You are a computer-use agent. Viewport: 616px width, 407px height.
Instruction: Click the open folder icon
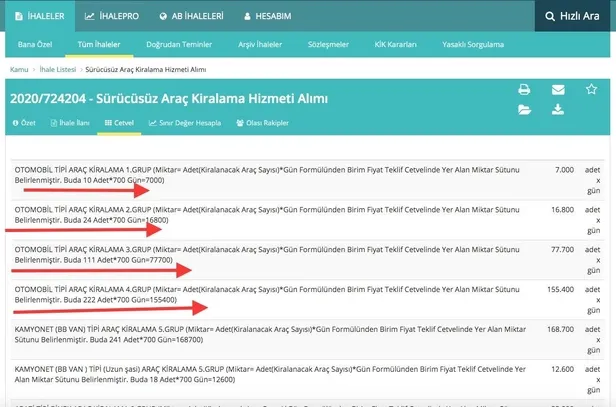pos(524,110)
